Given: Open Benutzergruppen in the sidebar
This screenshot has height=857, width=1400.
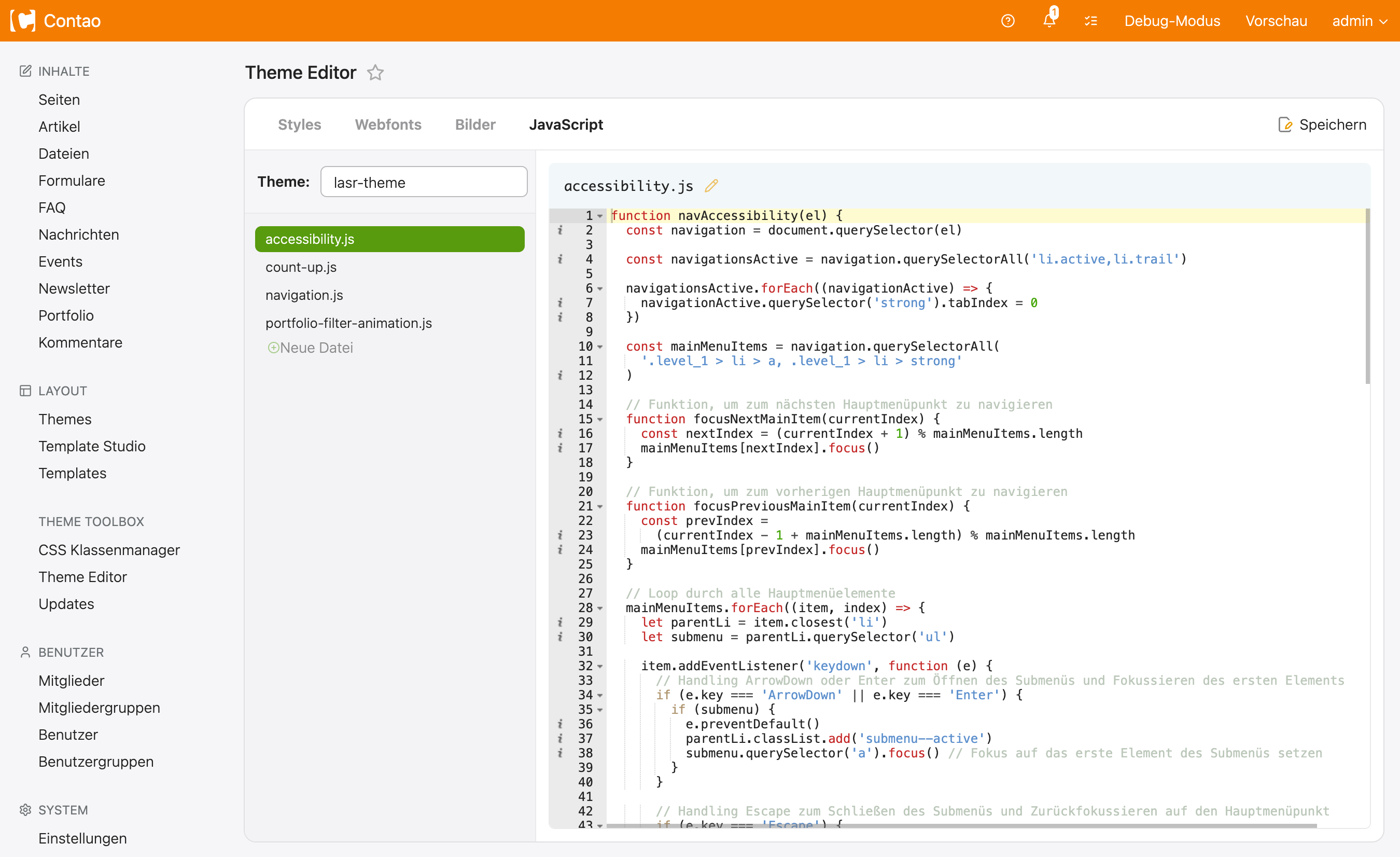Looking at the screenshot, I should tap(96, 762).
